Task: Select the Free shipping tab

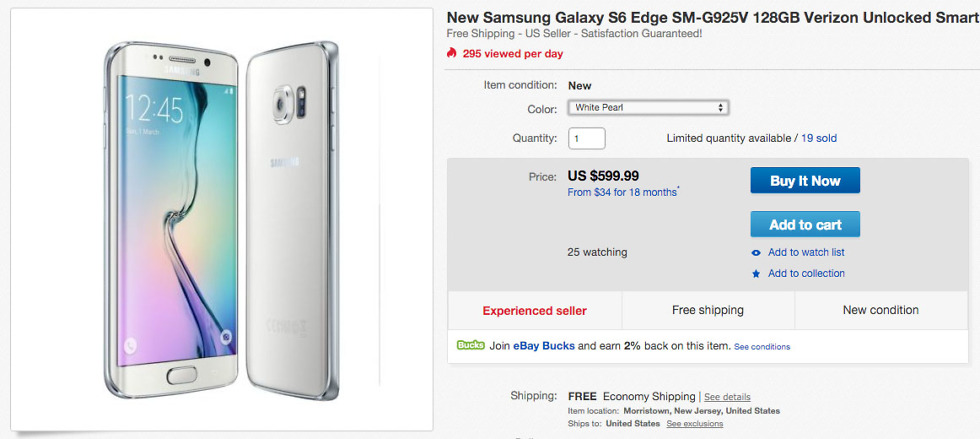Action: 708,310
